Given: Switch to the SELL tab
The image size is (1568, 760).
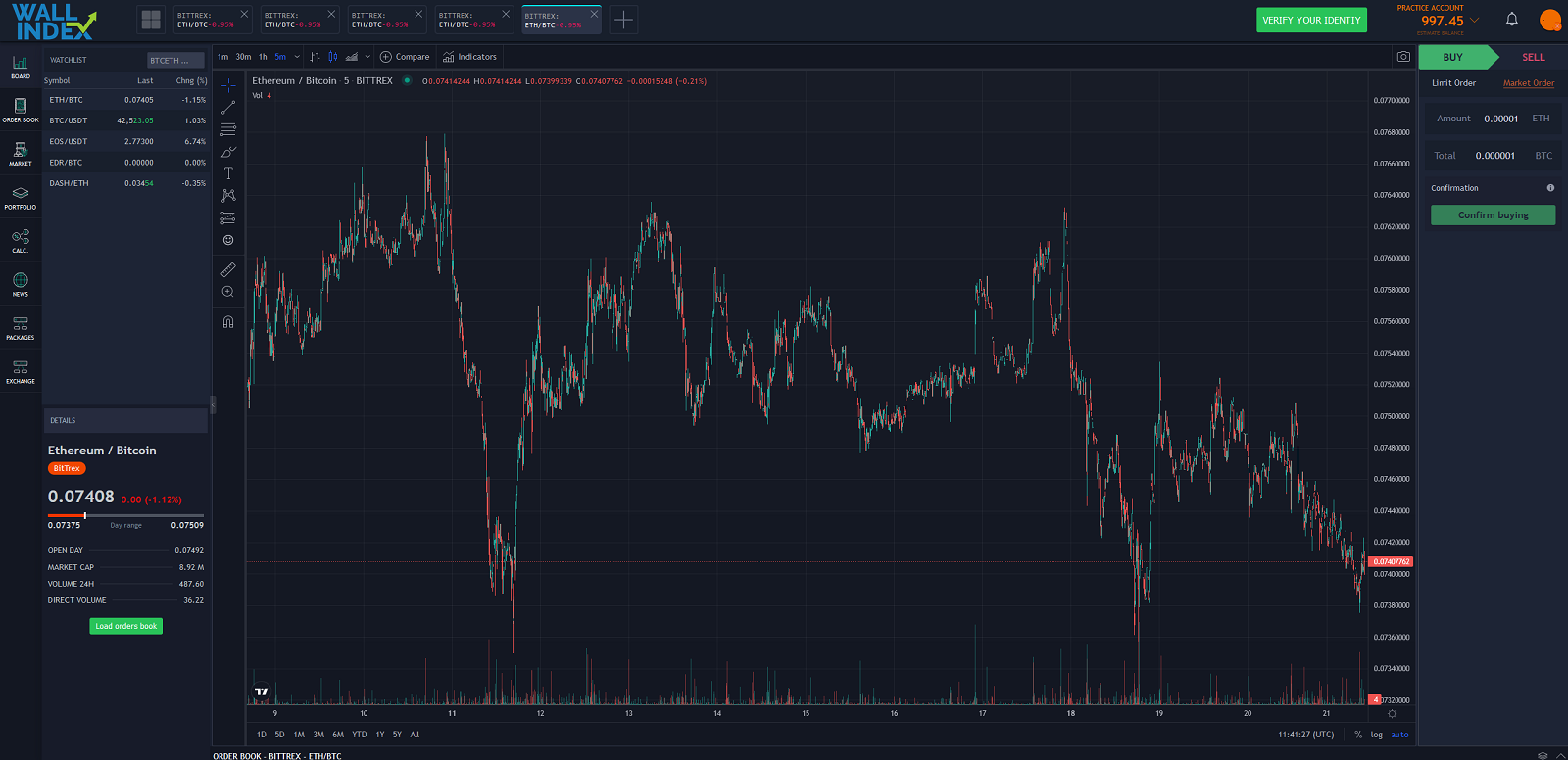Looking at the screenshot, I should point(1533,57).
